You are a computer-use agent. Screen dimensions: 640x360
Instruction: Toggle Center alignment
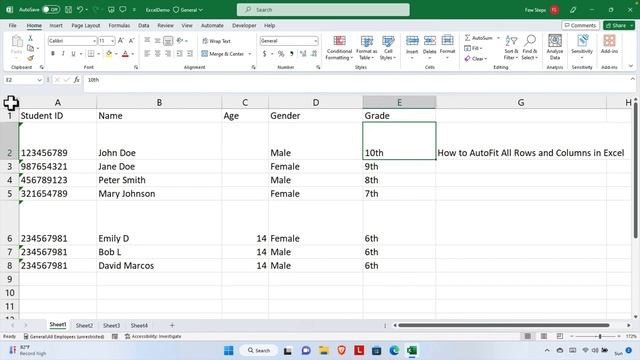[x=158, y=53]
